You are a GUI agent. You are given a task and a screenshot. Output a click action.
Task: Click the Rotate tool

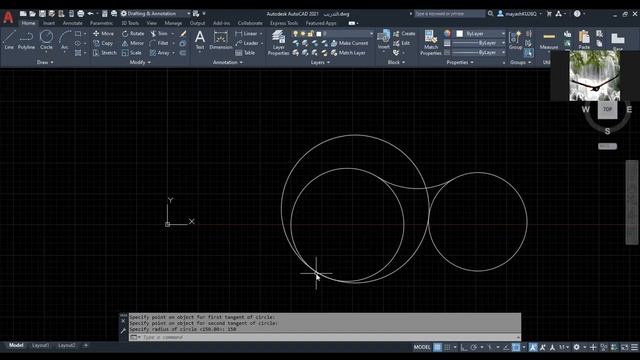click(133, 33)
